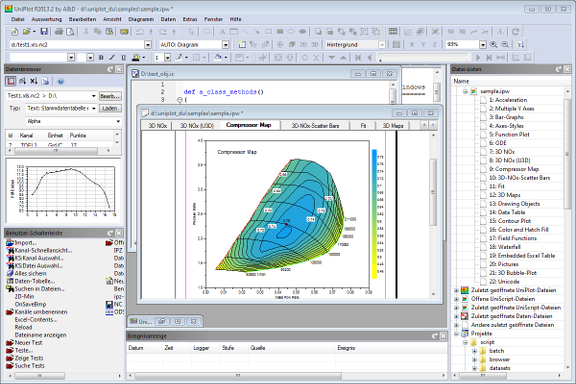The width and height of the screenshot is (576, 384).
Task: Open the Diagramm menu
Action: click(x=141, y=19)
